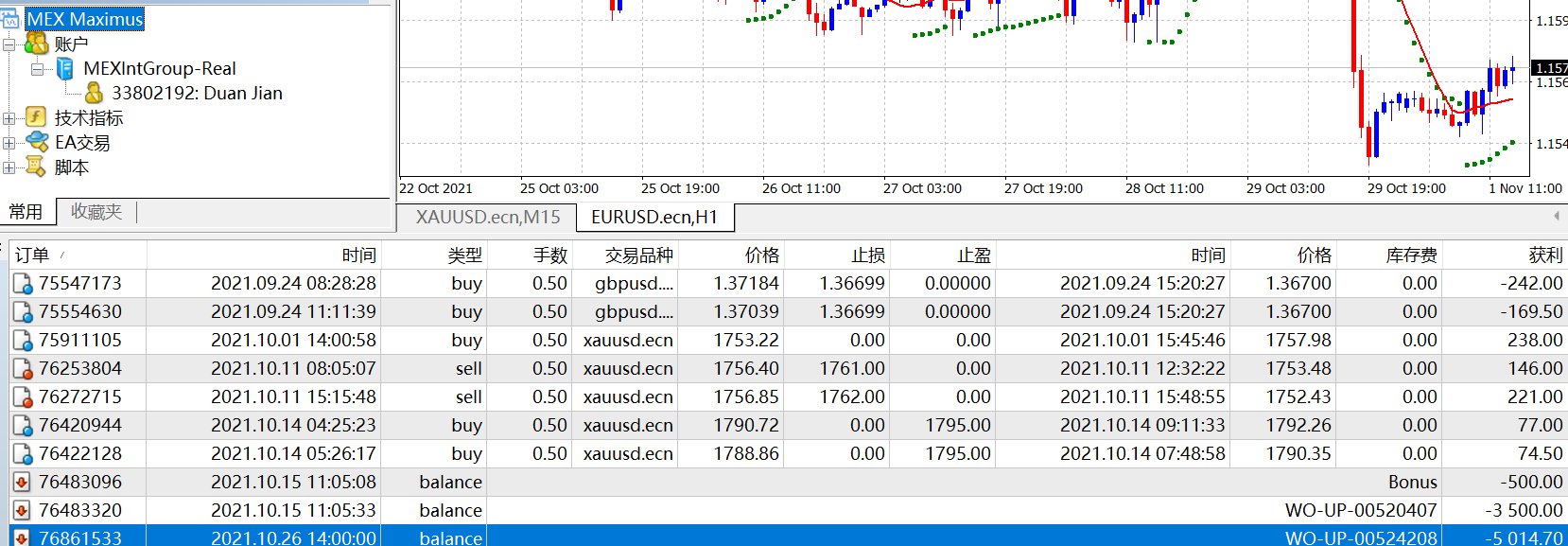Select account 33802192: Duan Jian
Image resolution: width=1568 pixels, height=546 pixels.
(x=197, y=93)
